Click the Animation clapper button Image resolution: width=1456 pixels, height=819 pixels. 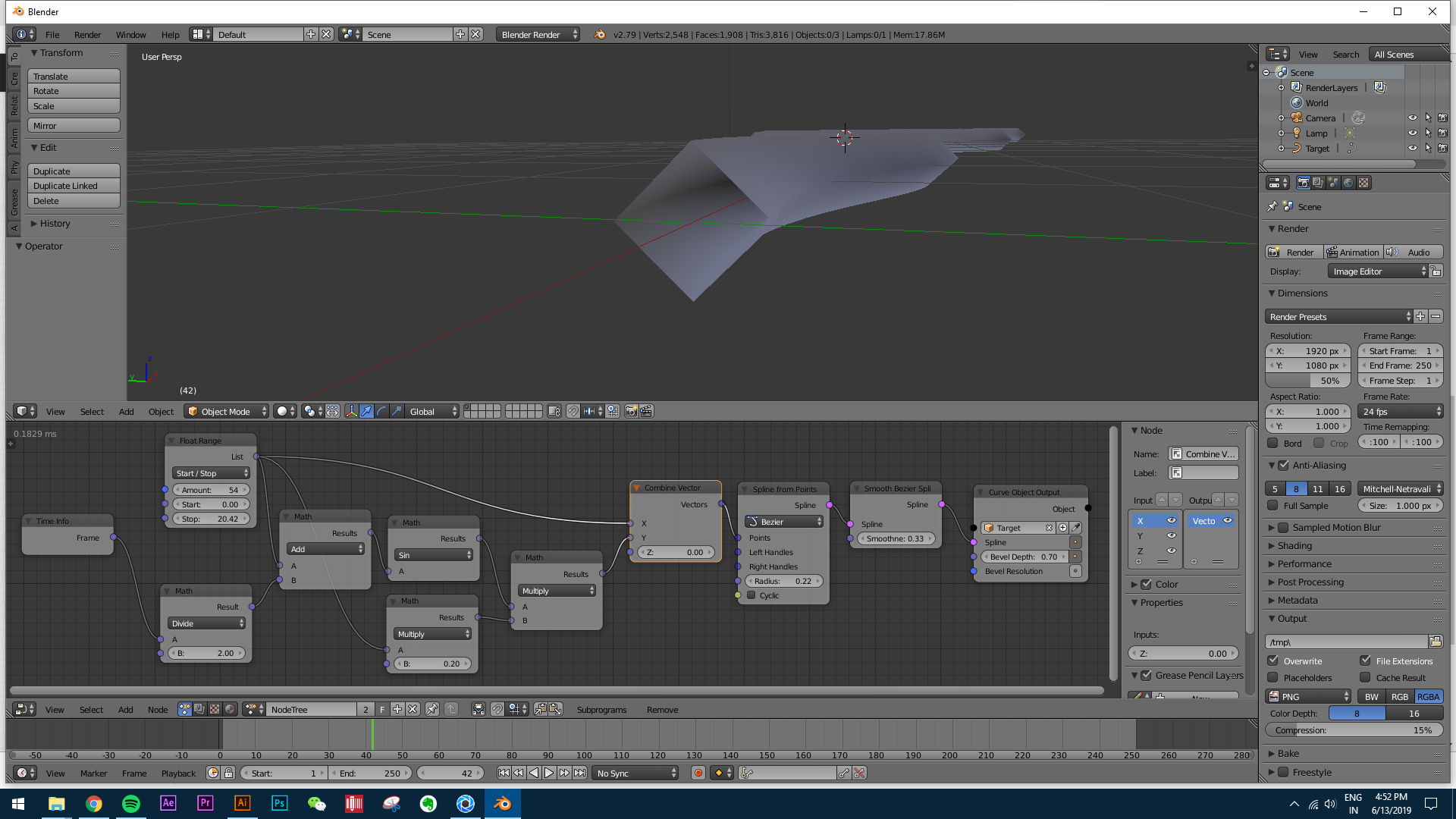pyautogui.click(x=1353, y=253)
